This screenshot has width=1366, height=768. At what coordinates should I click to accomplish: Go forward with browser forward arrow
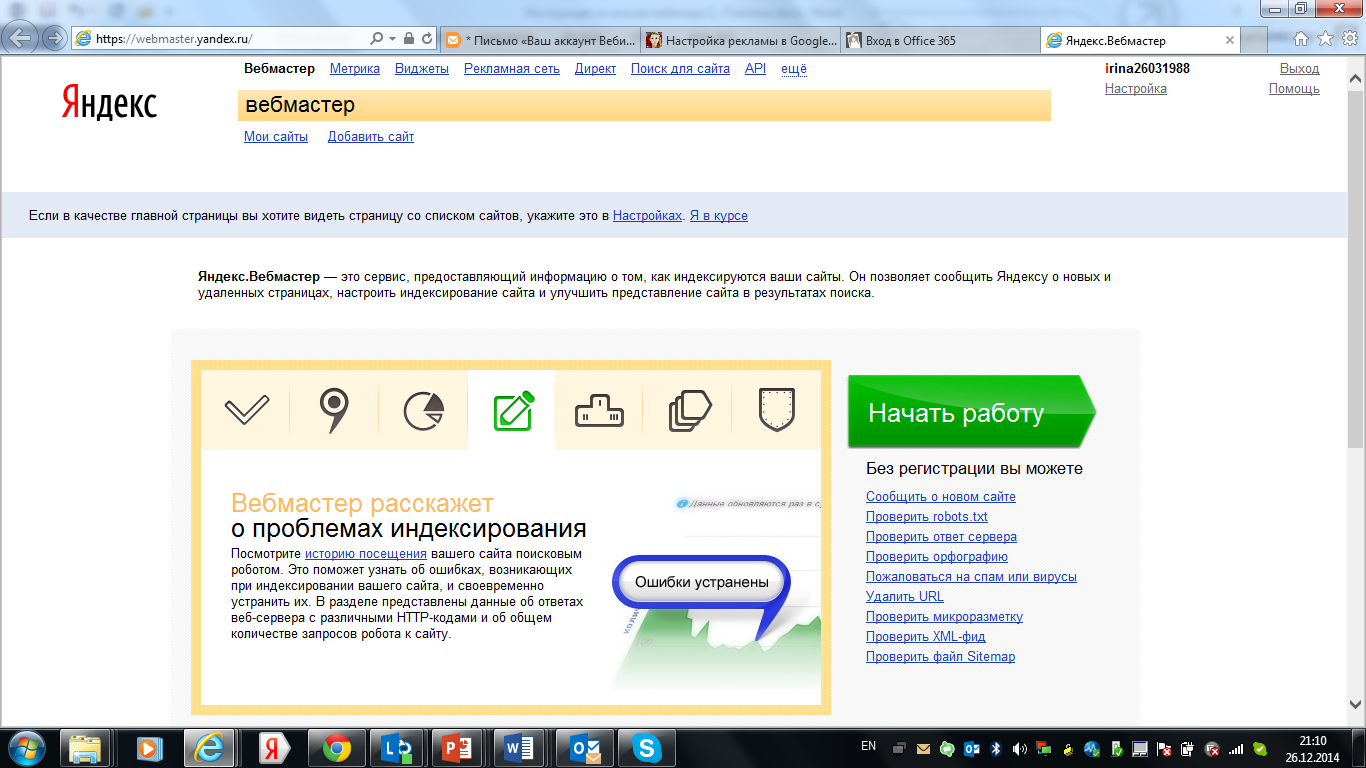pyautogui.click(x=54, y=39)
